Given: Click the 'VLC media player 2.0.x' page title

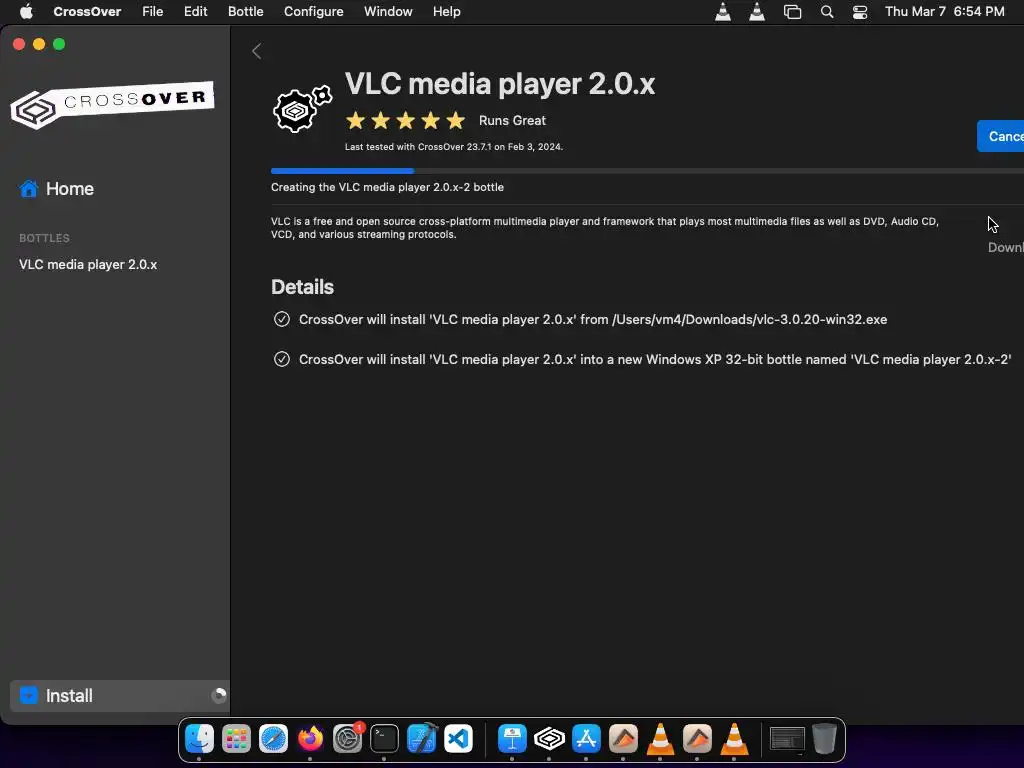Looking at the screenshot, I should 500,84.
